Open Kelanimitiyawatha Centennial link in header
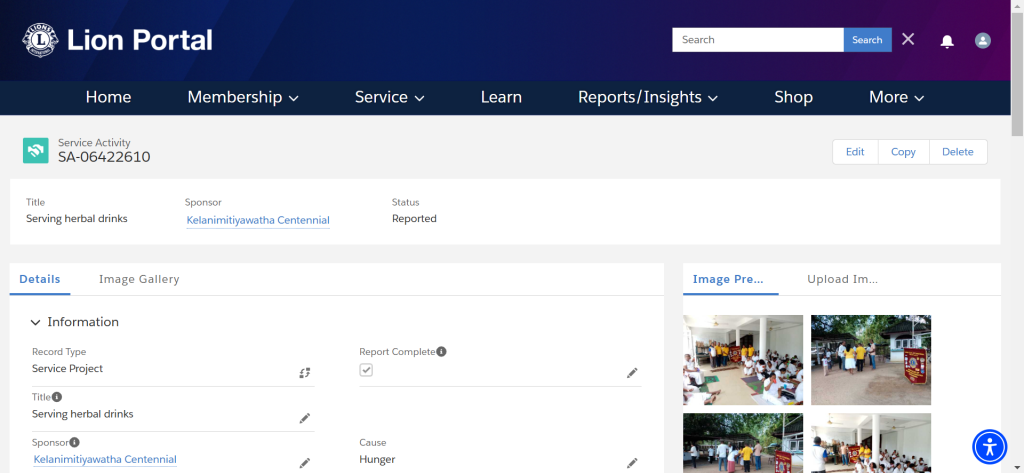Screen dimensions: 1024x473 tap(258, 220)
